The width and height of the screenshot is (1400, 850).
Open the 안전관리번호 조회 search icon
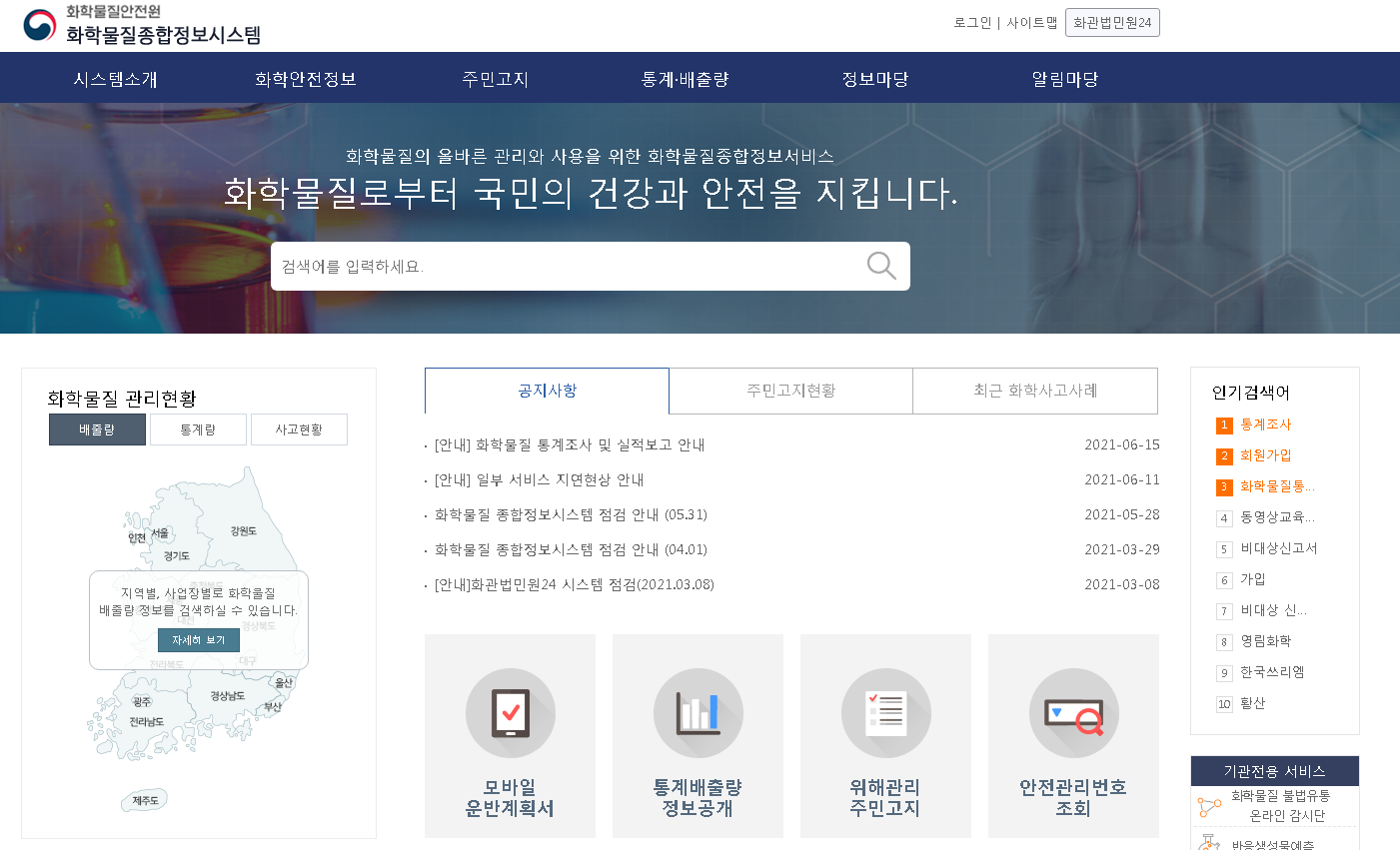1074,713
